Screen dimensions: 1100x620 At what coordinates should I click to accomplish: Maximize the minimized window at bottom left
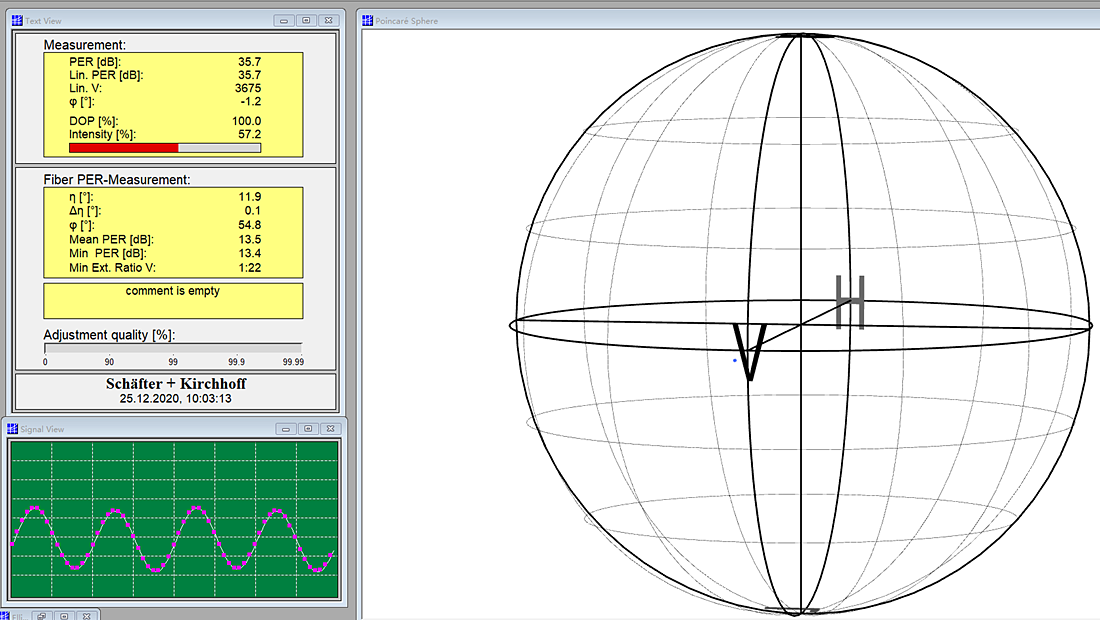[63, 615]
